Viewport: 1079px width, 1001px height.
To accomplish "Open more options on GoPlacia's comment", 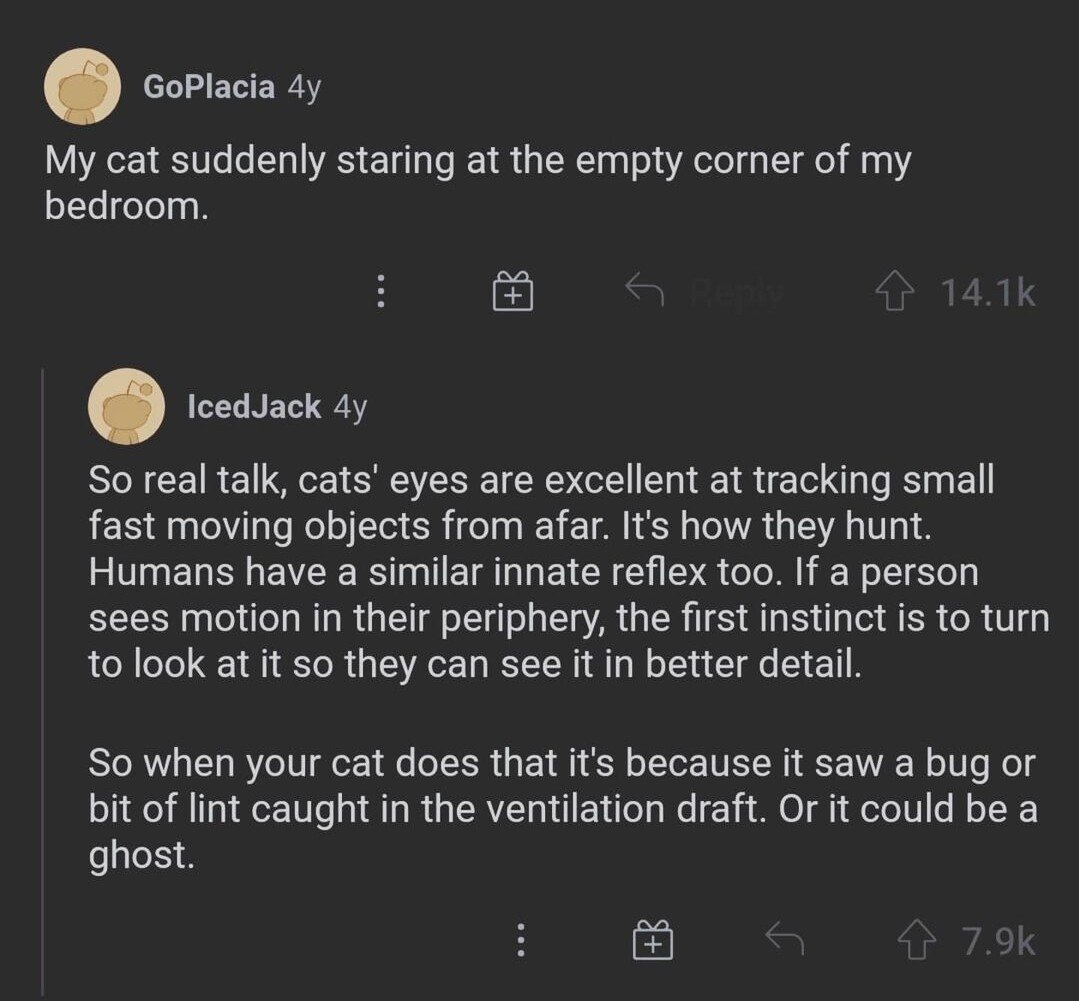I will (x=380, y=292).
